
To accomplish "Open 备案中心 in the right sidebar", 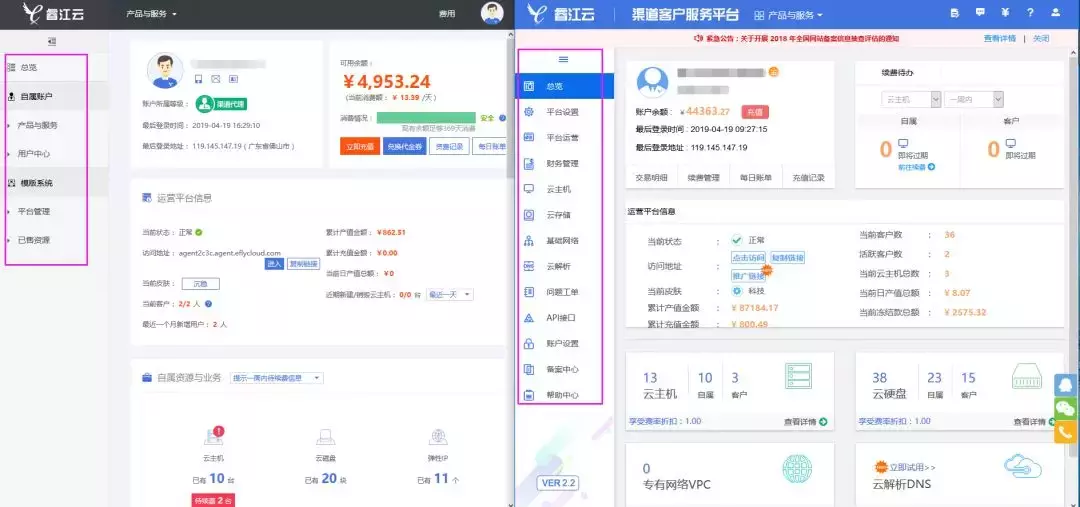I will (x=563, y=369).
